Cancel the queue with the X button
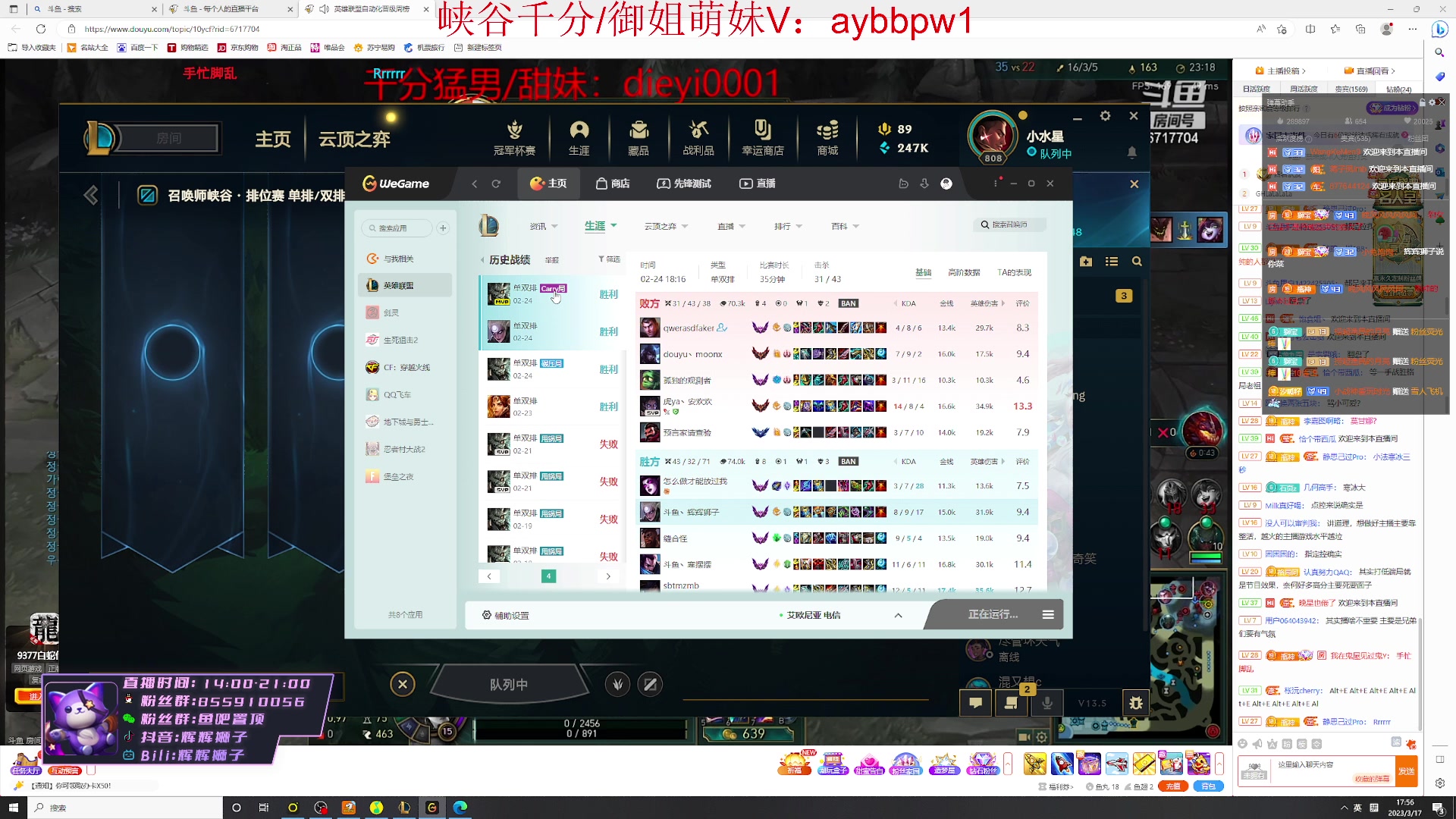1456x819 pixels. [403, 684]
